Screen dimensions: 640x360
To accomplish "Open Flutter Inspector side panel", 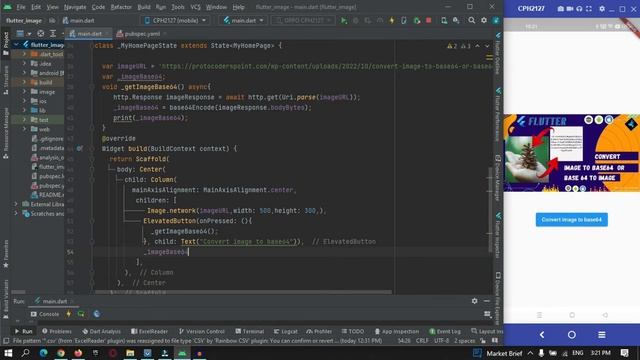I will click(x=498, y=236).
